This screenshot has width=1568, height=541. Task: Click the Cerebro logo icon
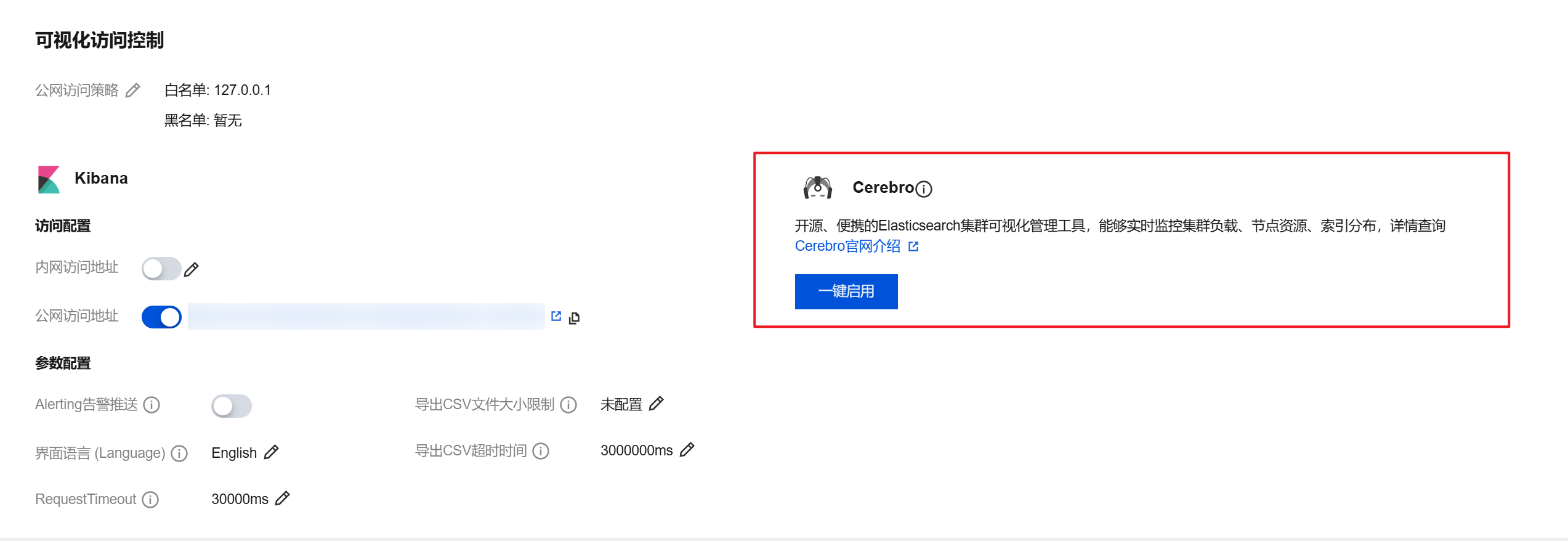click(818, 187)
